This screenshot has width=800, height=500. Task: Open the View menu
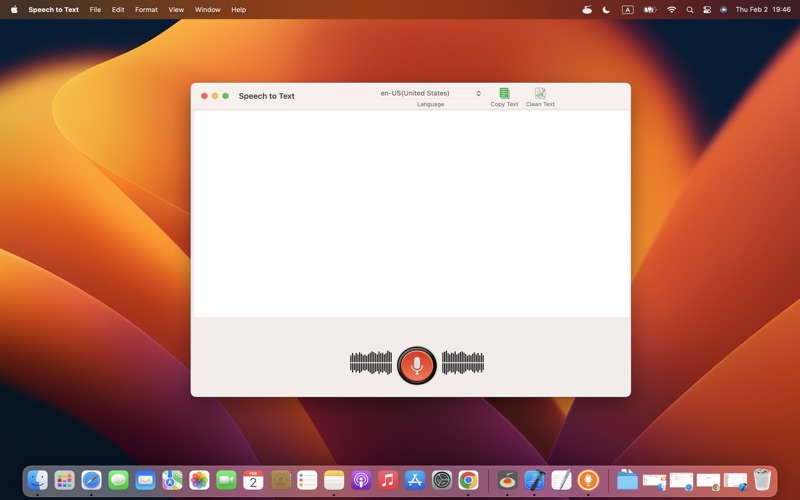[x=176, y=10]
